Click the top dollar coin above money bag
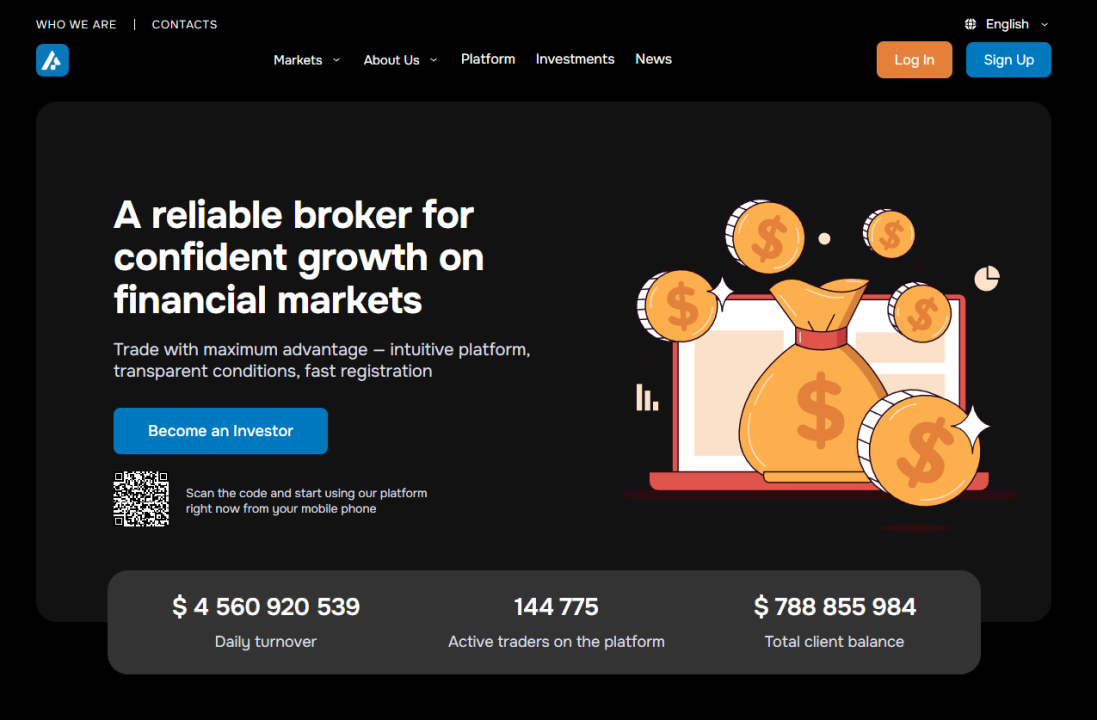 click(x=766, y=237)
